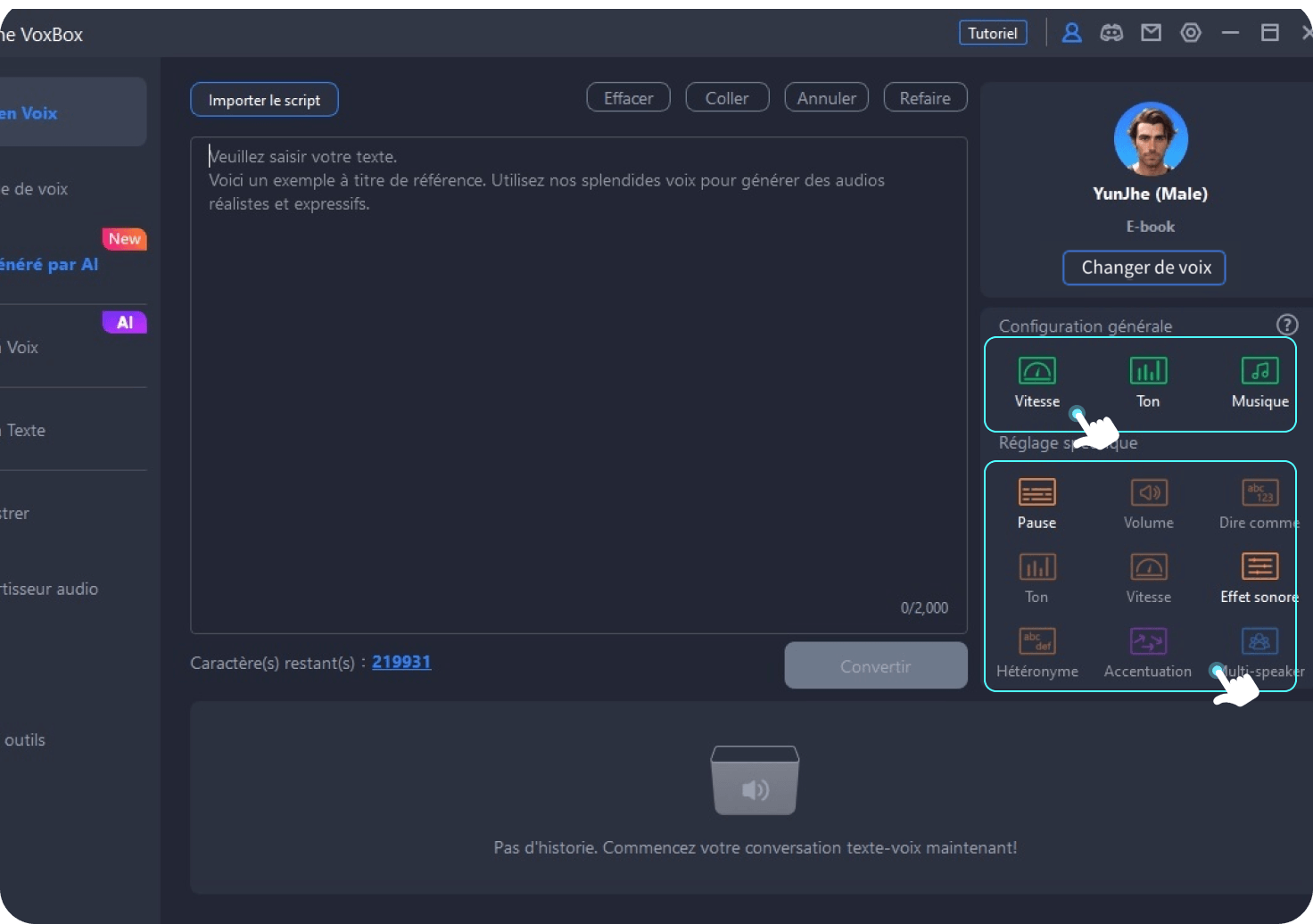This screenshot has width=1313, height=924.
Task: Insert a Pause in the text
Action: point(1036,493)
